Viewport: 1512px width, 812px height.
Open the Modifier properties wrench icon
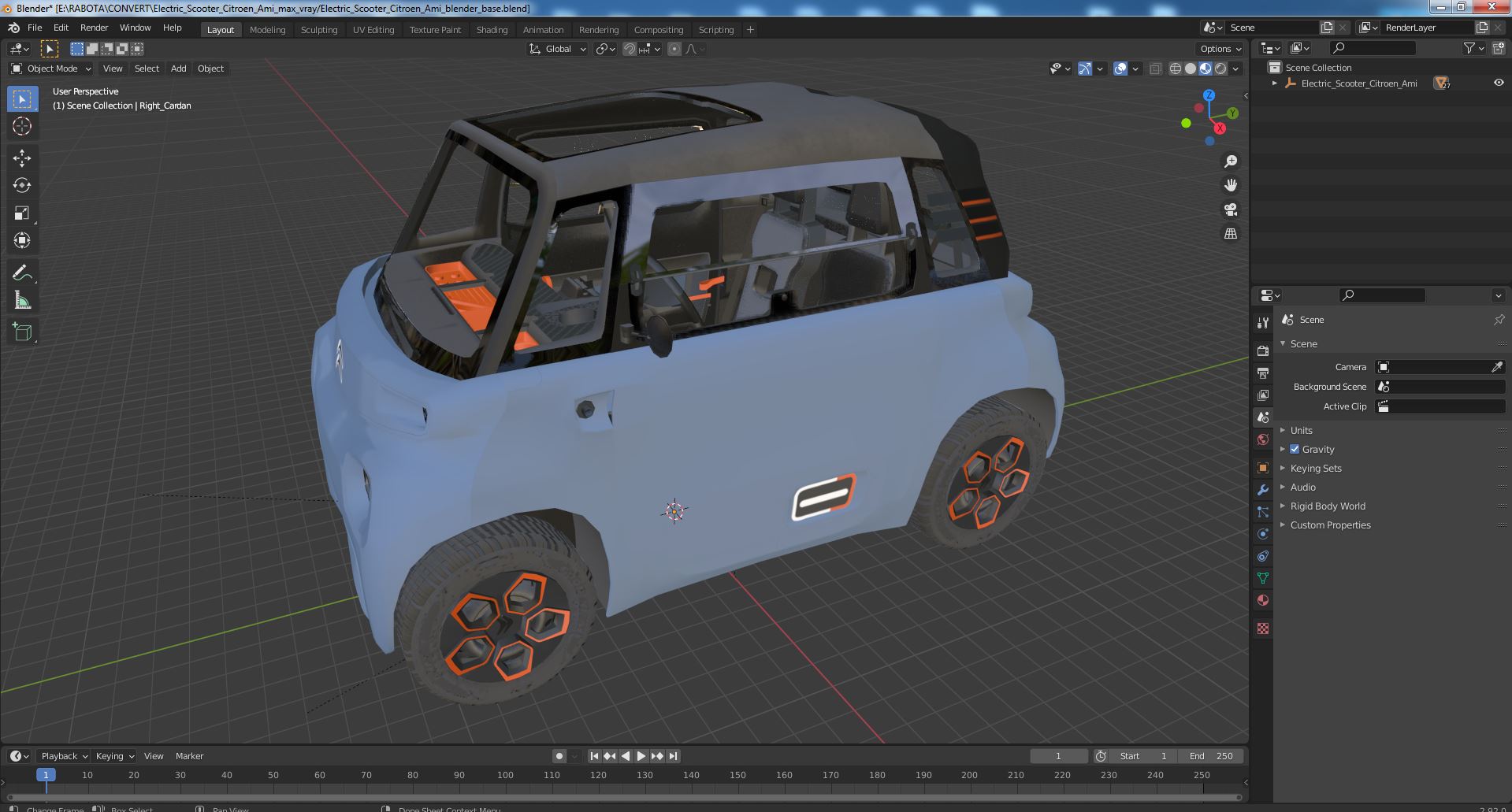1263,490
